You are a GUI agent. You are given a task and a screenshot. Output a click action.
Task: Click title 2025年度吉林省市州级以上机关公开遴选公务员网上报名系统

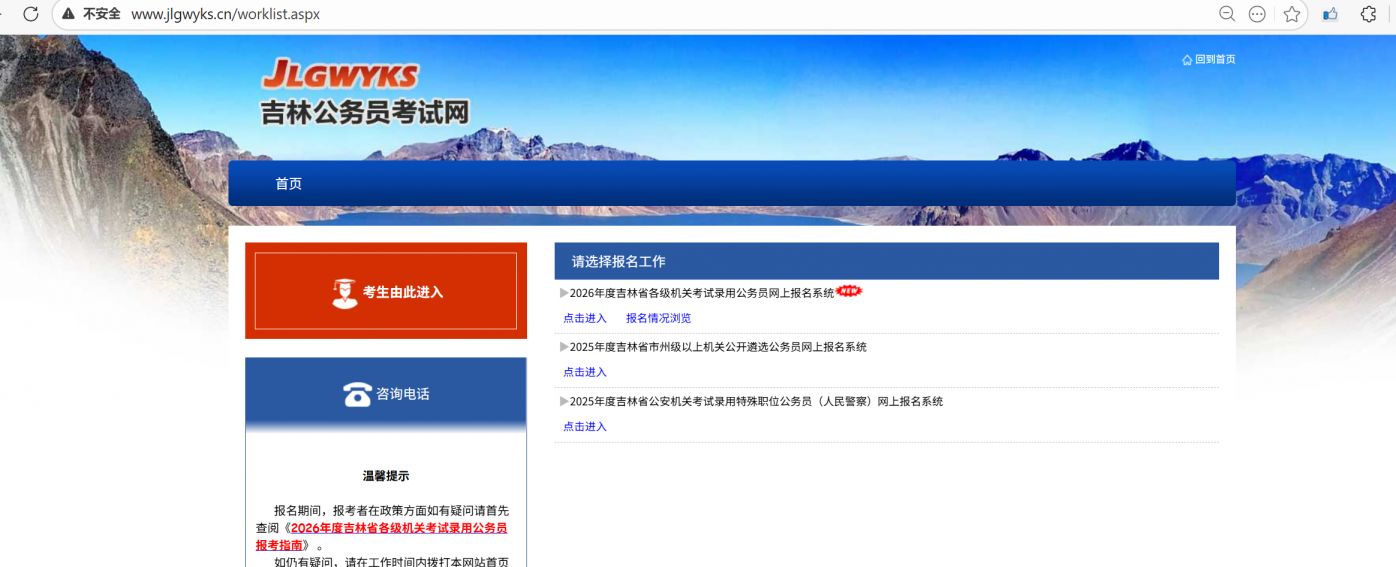[718, 347]
